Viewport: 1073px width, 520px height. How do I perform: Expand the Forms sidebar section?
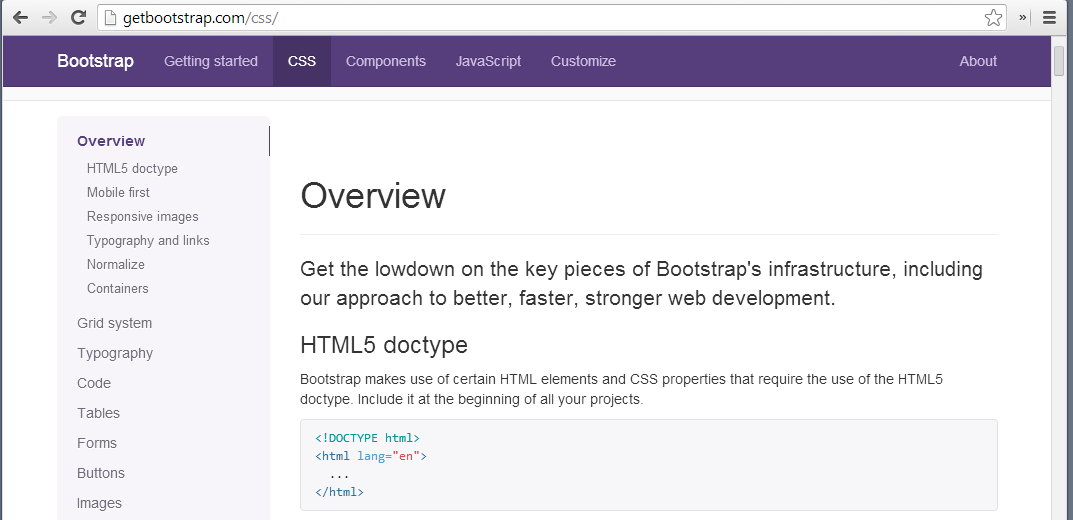pyautogui.click(x=97, y=443)
